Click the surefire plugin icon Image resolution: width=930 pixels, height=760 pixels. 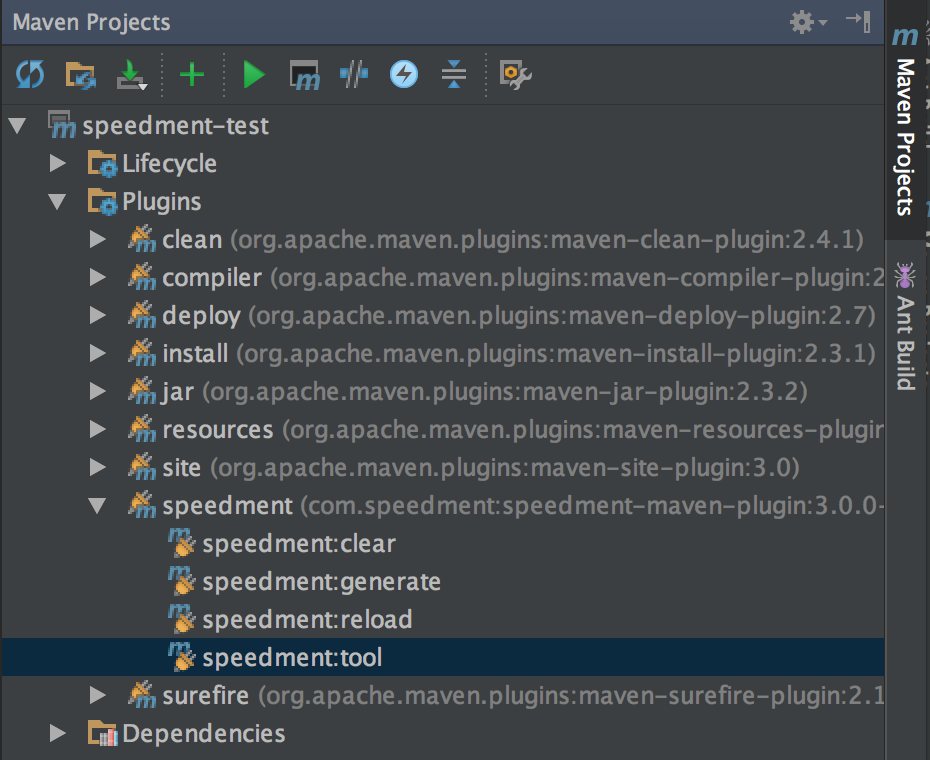142,694
